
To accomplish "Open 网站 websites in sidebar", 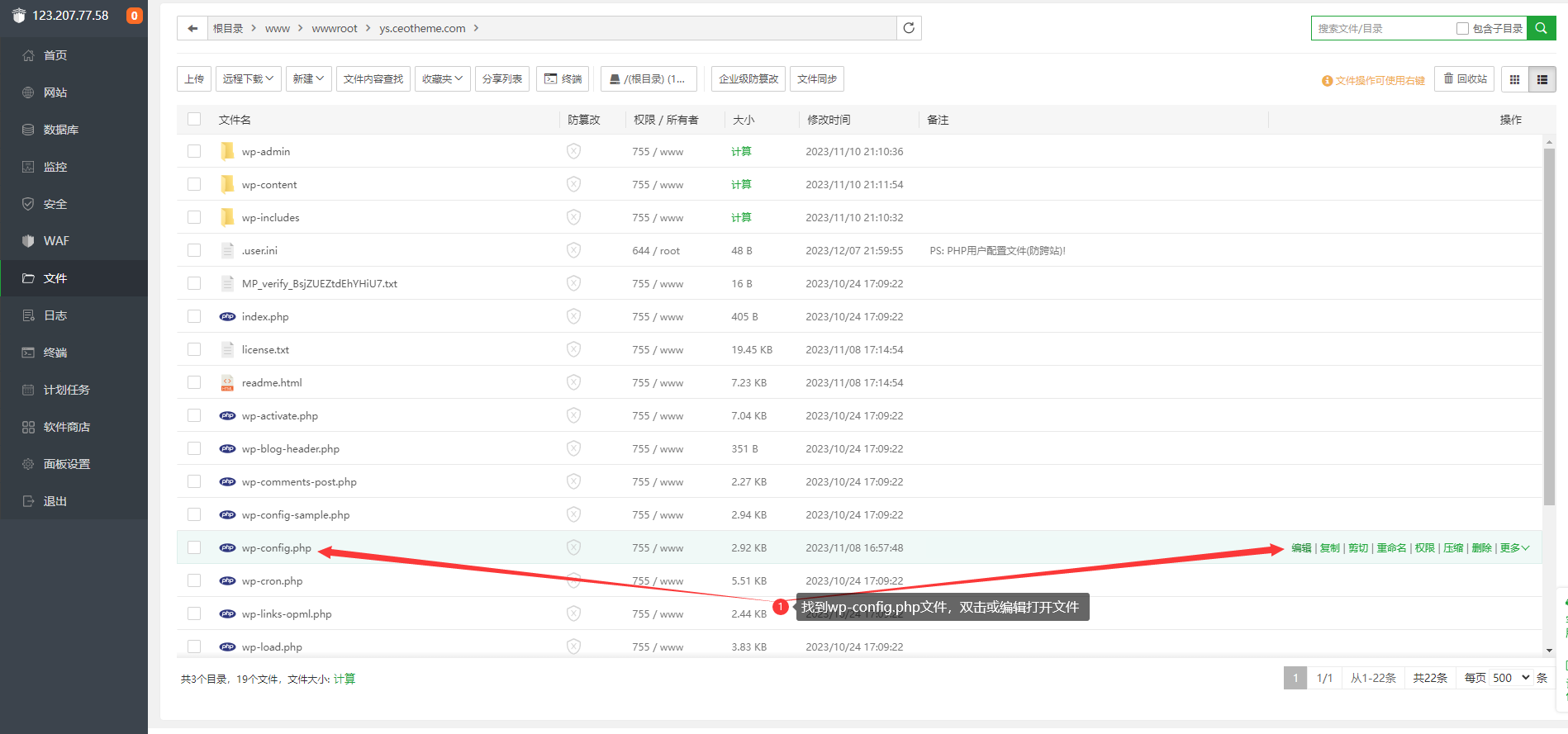I will pyautogui.click(x=74, y=92).
